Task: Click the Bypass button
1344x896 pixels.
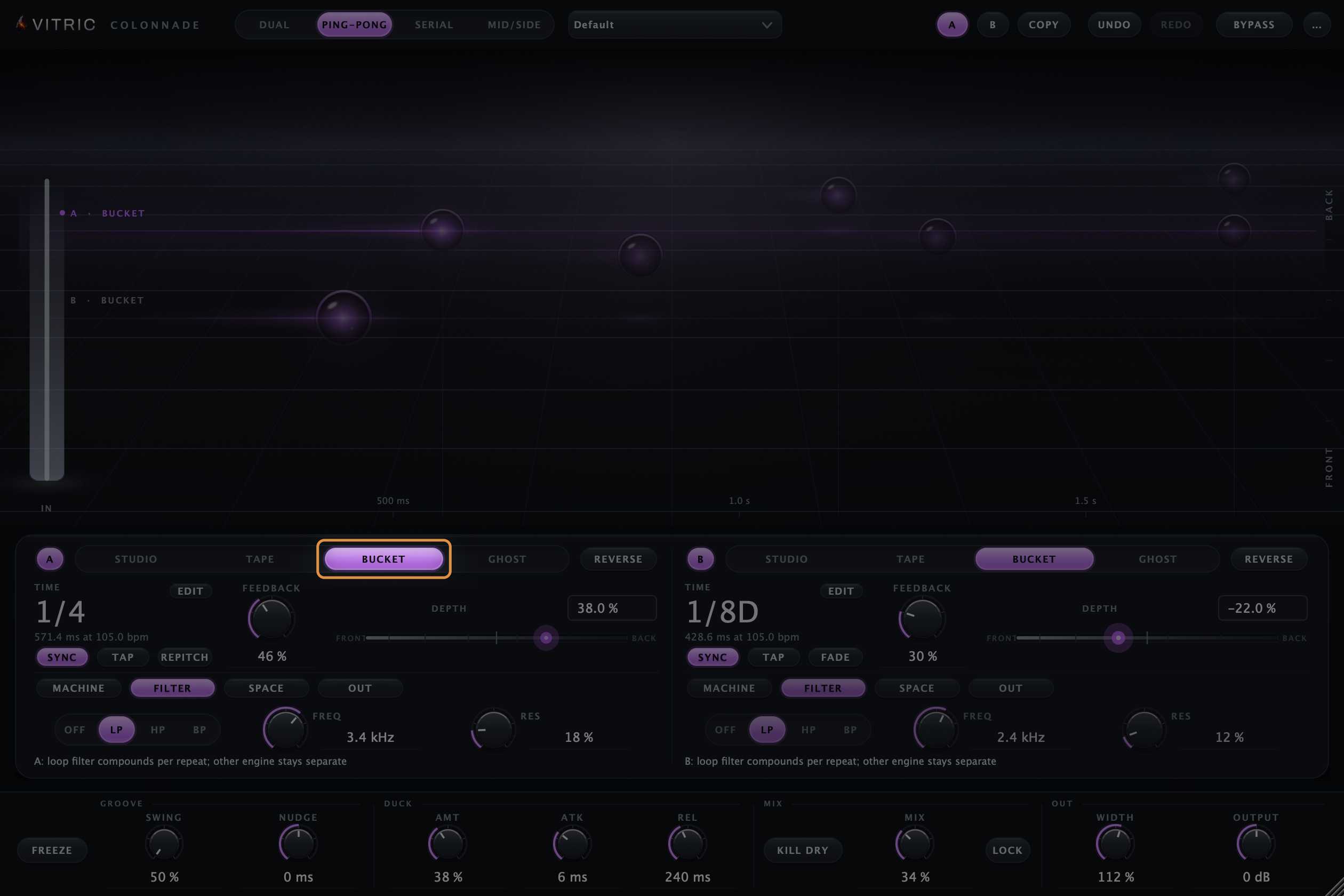Action: (1254, 25)
